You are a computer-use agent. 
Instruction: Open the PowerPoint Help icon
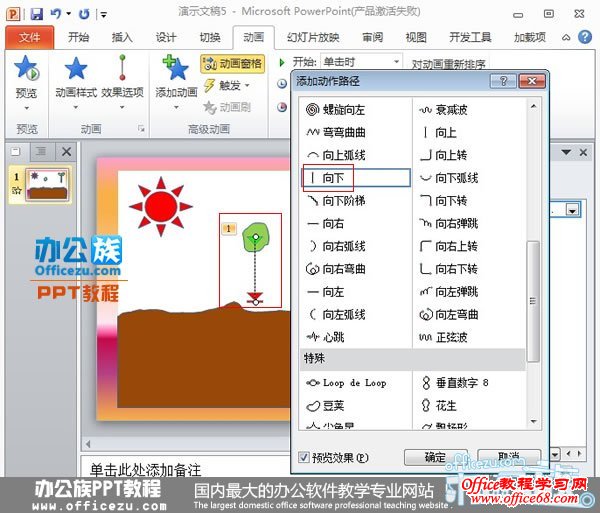tap(585, 37)
